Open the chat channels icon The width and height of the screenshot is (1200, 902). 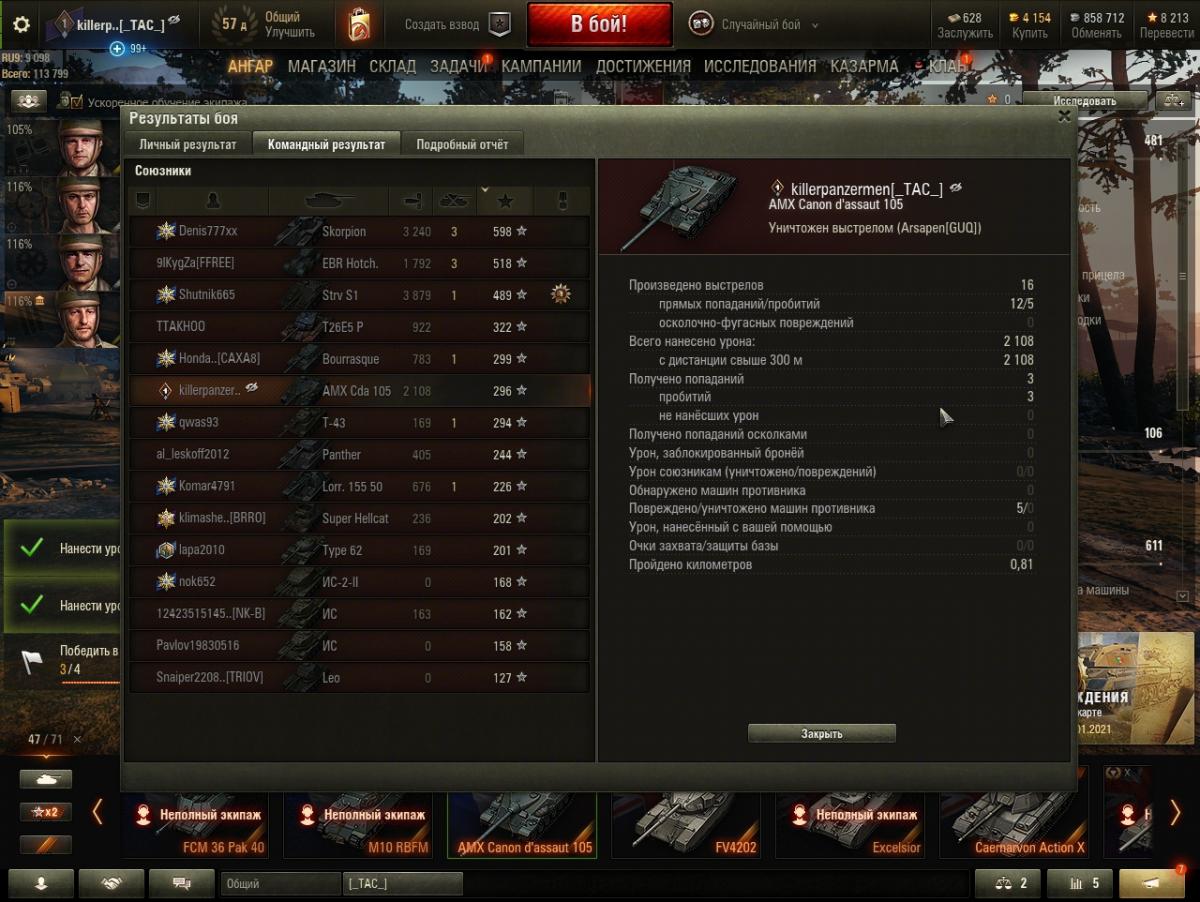tap(182, 884)
